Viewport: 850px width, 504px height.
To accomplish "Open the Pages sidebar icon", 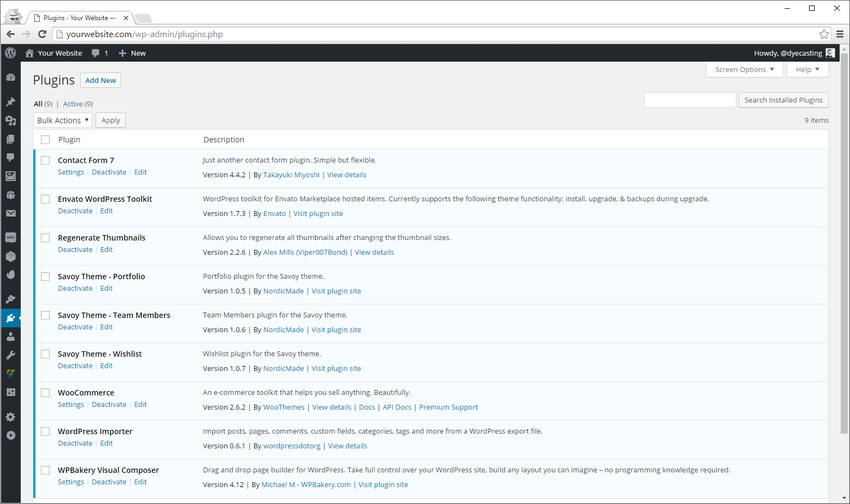I will 10,139.
